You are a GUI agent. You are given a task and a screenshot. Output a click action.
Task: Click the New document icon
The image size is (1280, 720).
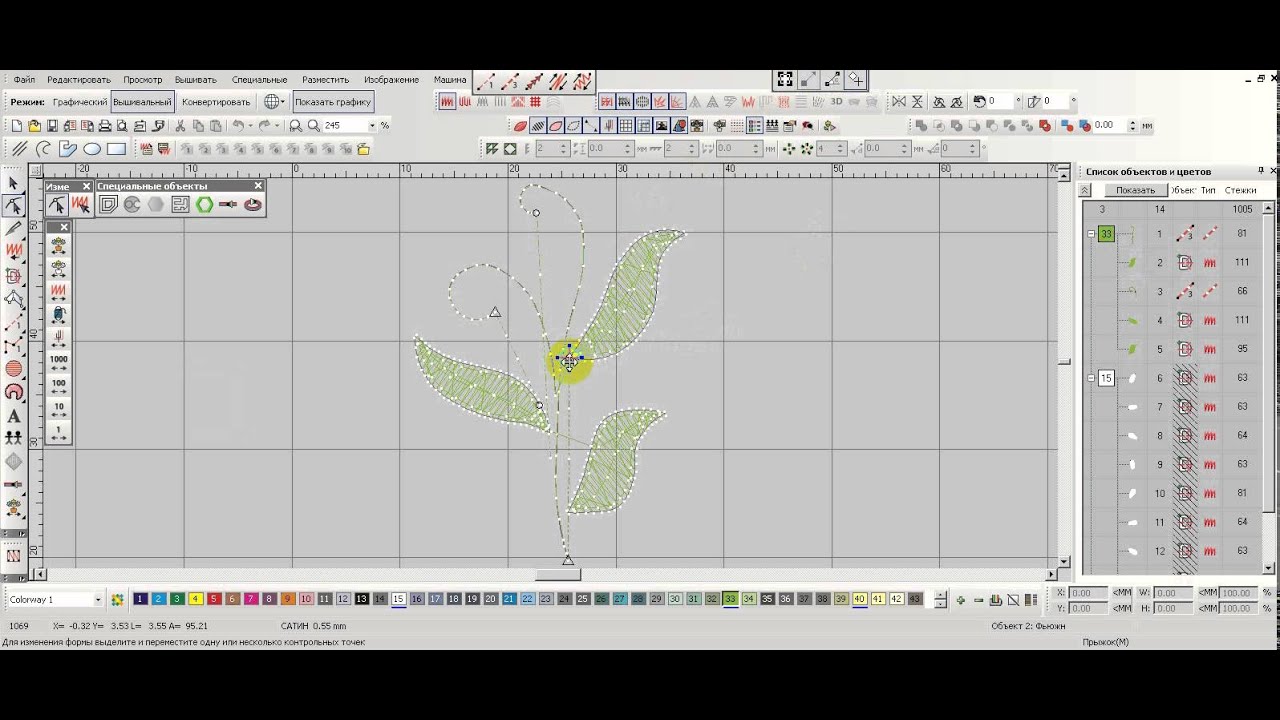pos(16,126)
